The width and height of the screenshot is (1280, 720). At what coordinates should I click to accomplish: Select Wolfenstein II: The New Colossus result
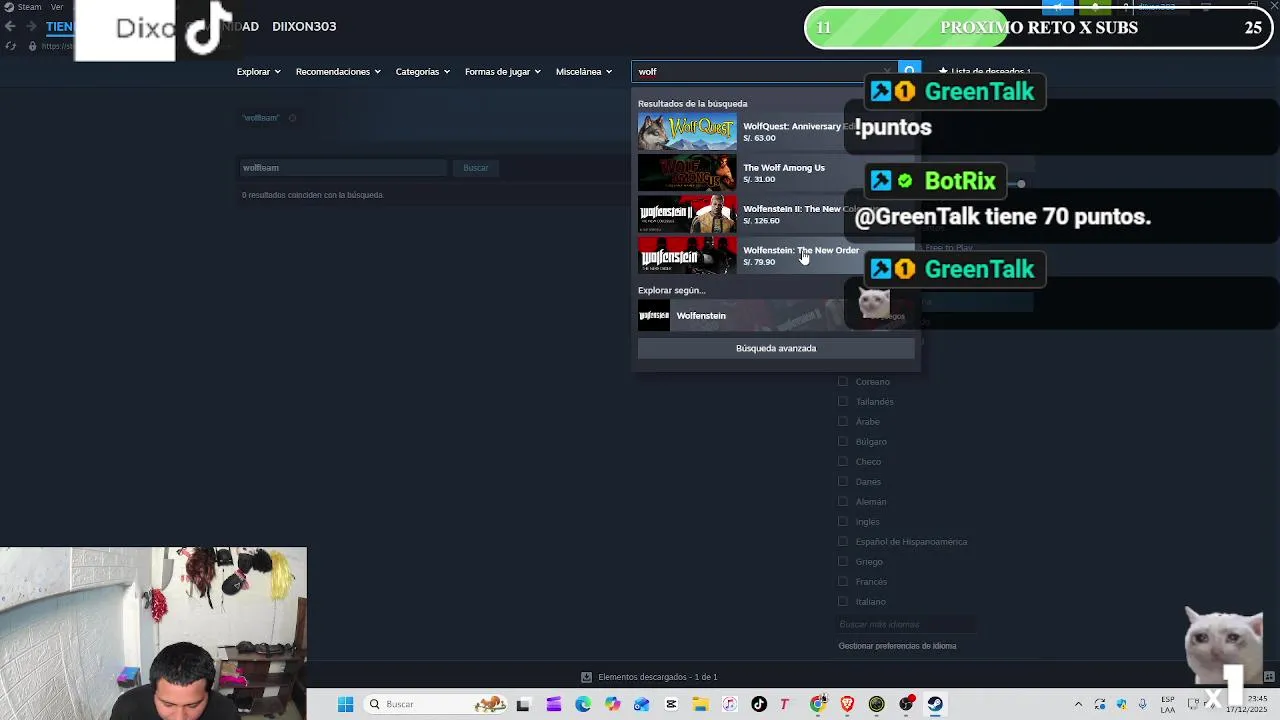point(776,214)
